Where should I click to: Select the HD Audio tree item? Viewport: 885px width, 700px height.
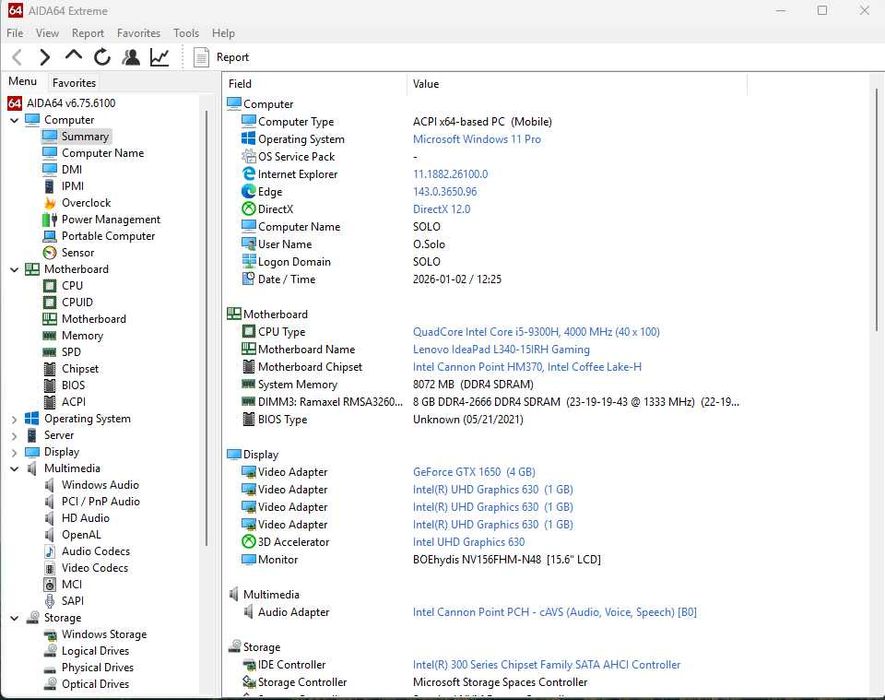[85, 518]
